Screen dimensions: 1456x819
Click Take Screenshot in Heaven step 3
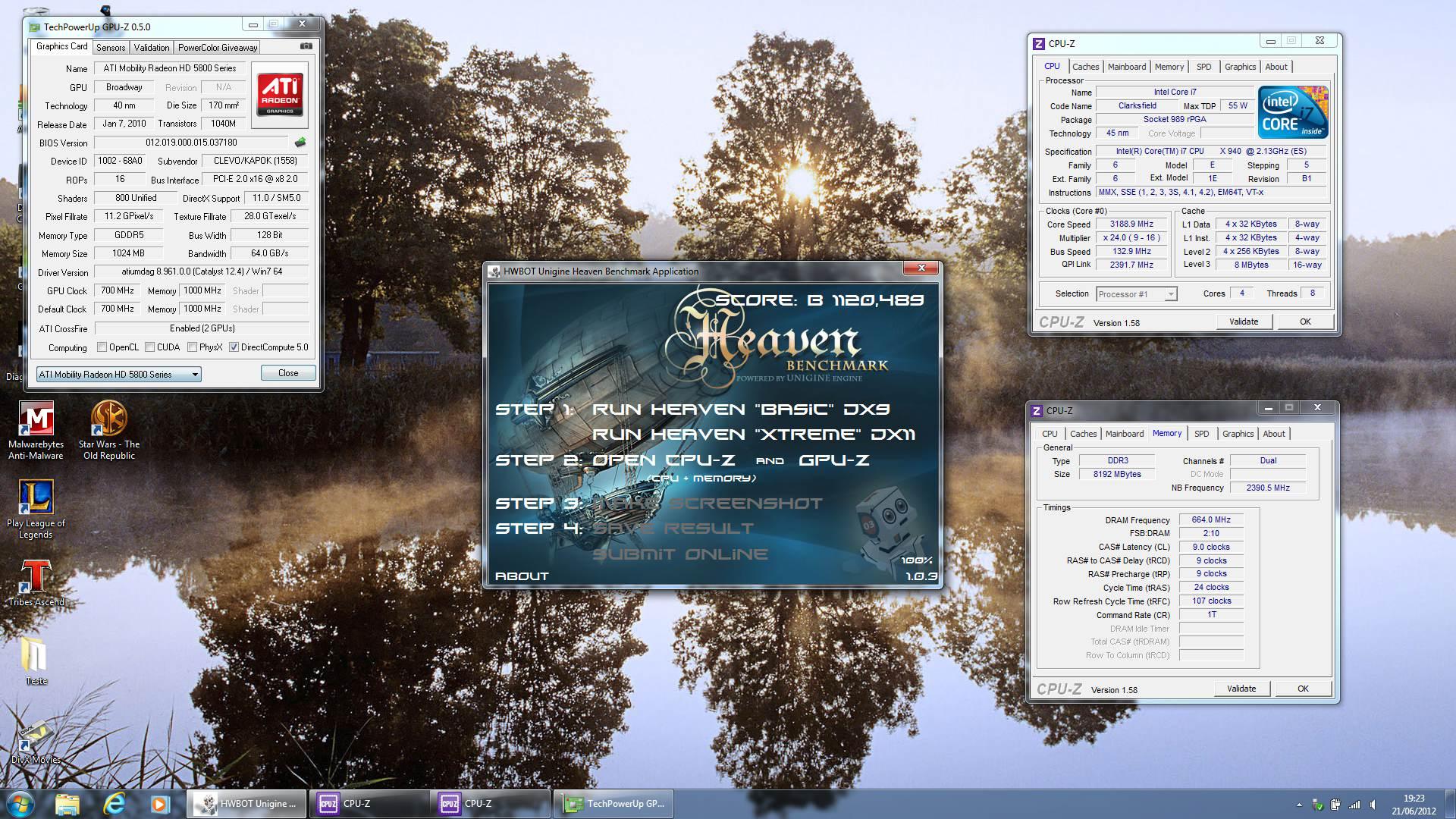tap(708, 504)
